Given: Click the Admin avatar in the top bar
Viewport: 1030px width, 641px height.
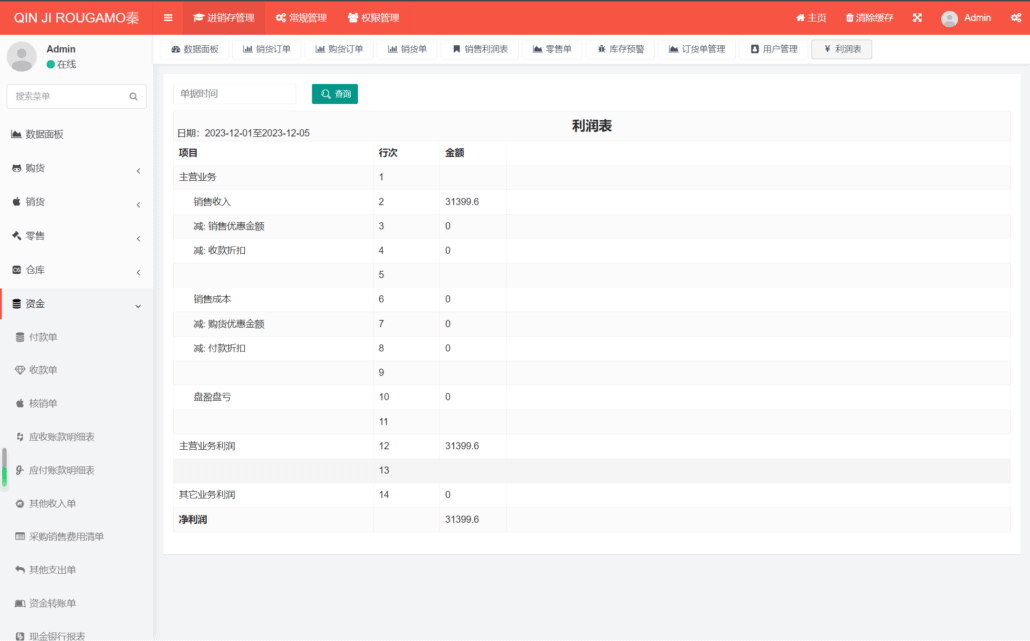Looking at the screenshot, I should (949, 18).
